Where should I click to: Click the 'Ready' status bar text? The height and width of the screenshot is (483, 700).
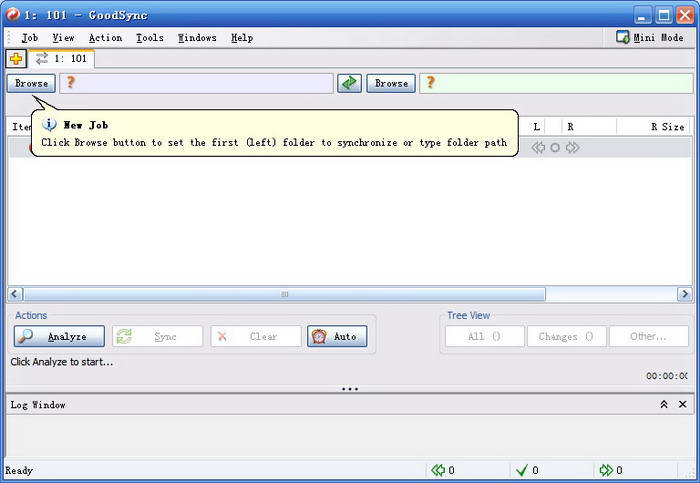pos(19,470)
